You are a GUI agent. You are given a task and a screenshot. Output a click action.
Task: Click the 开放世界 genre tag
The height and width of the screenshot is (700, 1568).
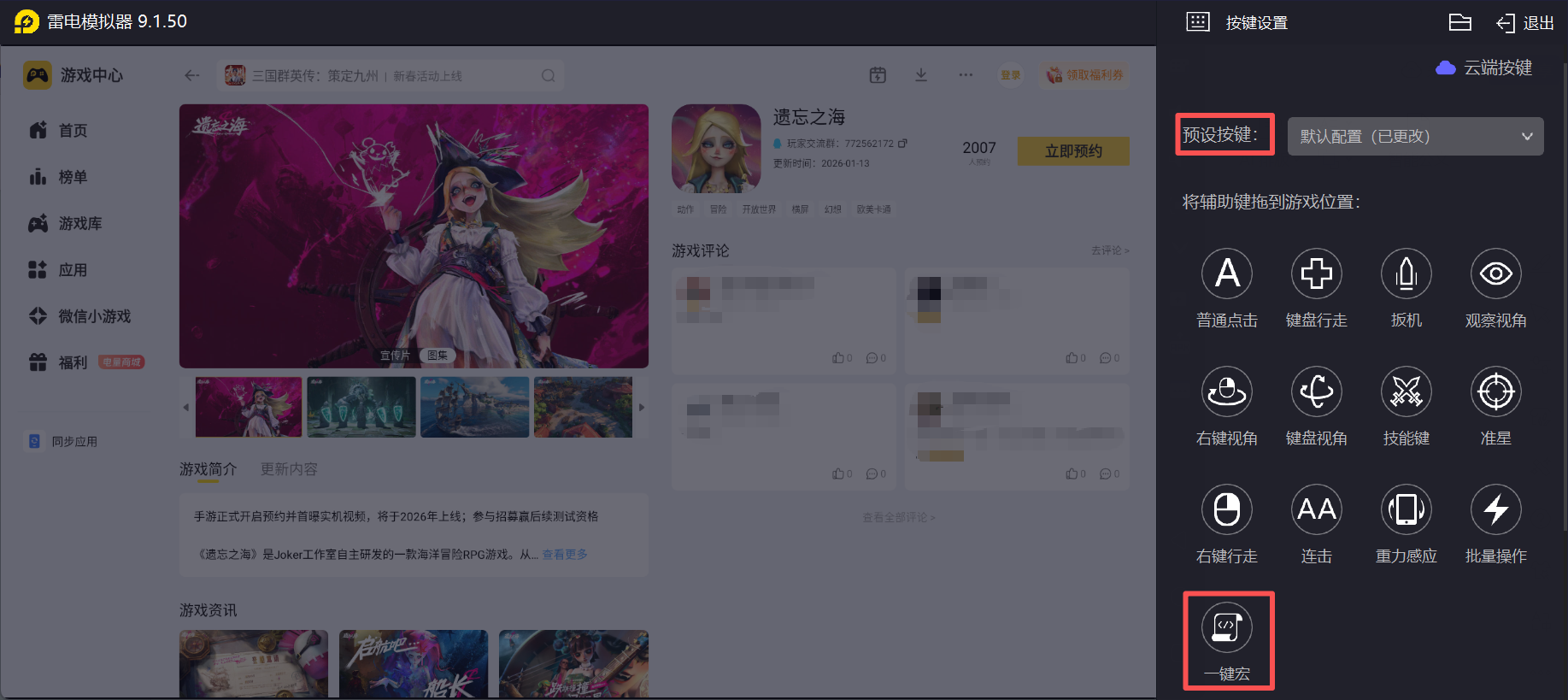coord(759,209)
